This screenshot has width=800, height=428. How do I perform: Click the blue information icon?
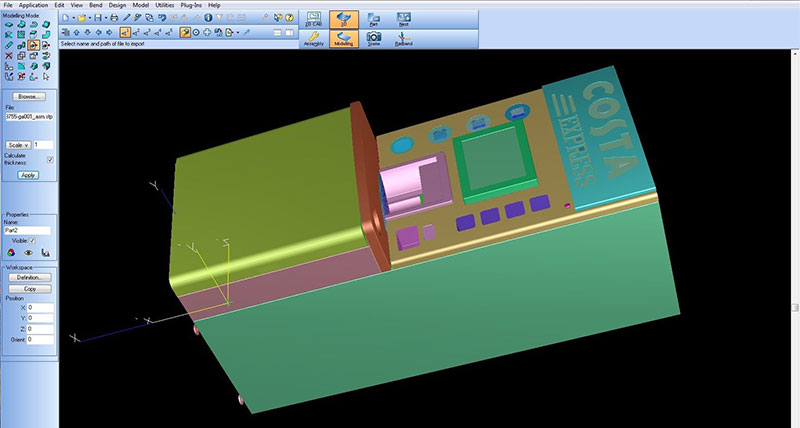pyautogui.click(x=208, y=18)
